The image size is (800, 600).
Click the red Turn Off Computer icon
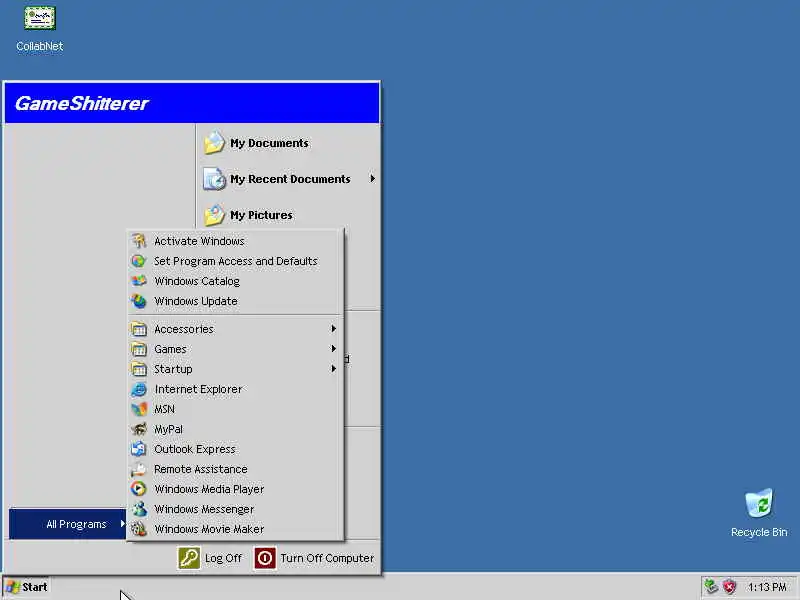coord(265,558)
